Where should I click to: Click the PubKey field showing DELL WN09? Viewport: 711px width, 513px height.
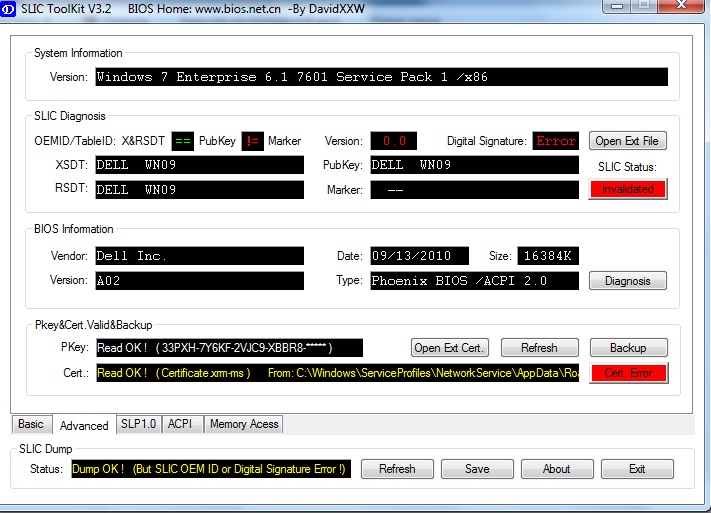point(474,165)
